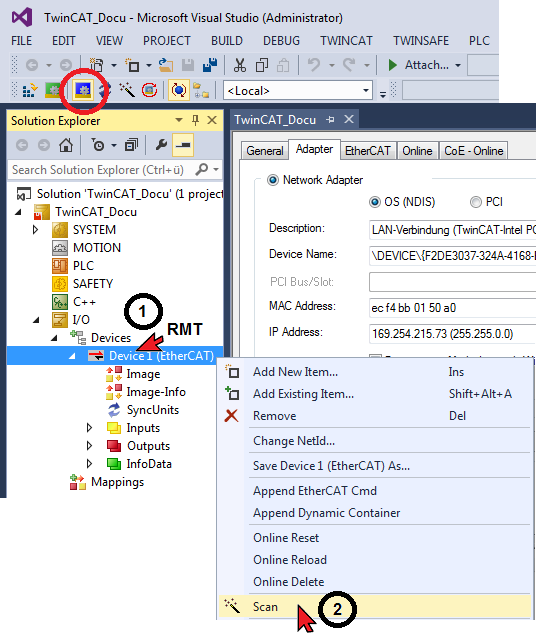Click the Description text field
Screen dimensions: 546x634
tap(452, 230)
